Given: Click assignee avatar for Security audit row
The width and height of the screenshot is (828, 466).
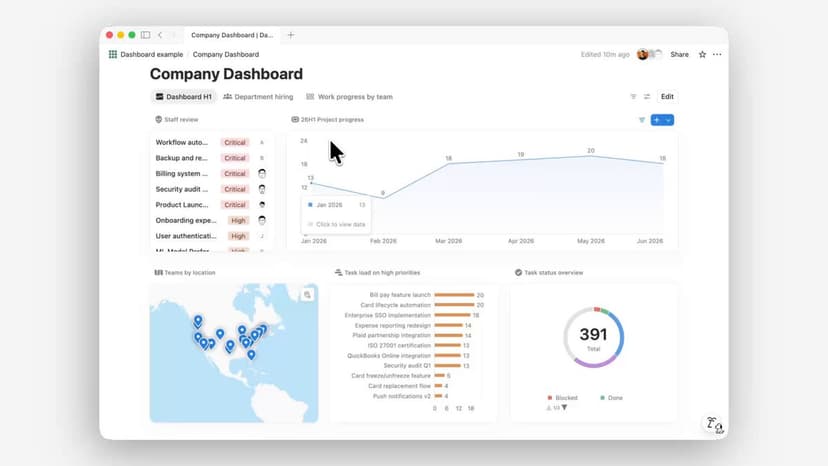Looking at the screenshot, I should coord(262,189).
